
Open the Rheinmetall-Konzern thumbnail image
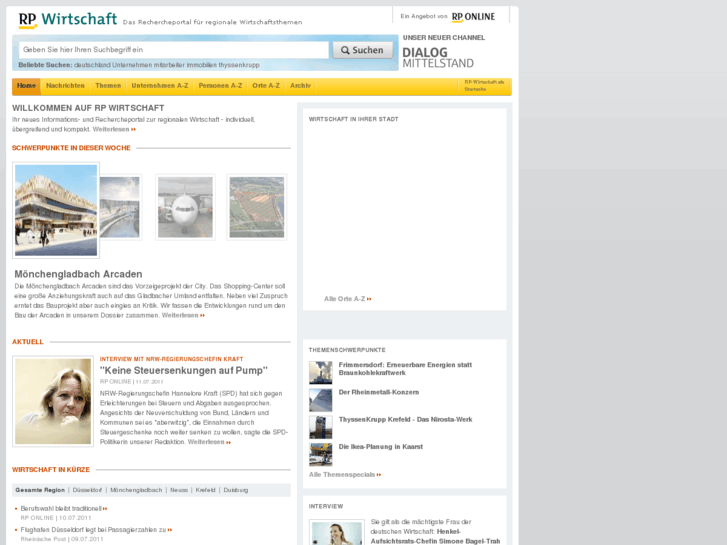[321, 400]
